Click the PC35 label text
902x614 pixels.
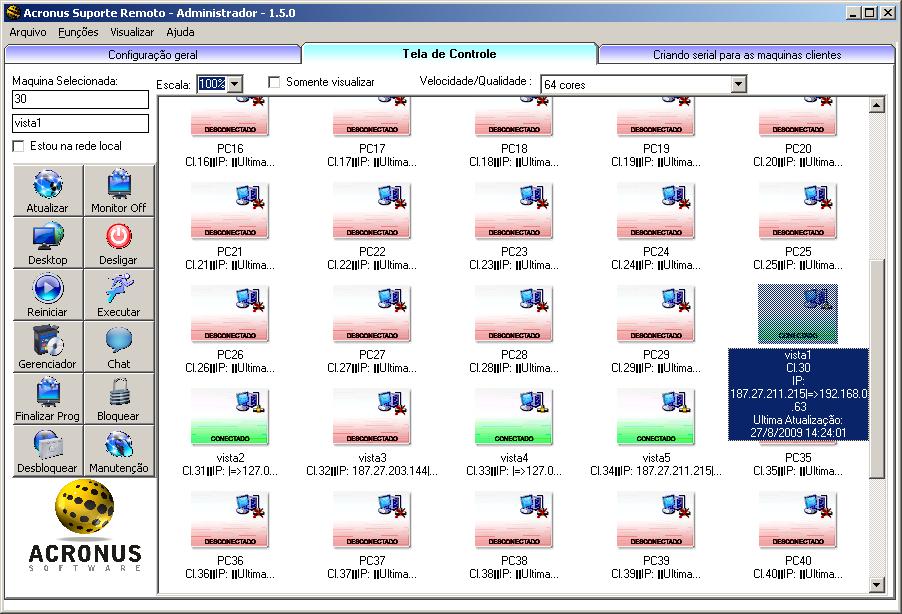tap(798, 458)
